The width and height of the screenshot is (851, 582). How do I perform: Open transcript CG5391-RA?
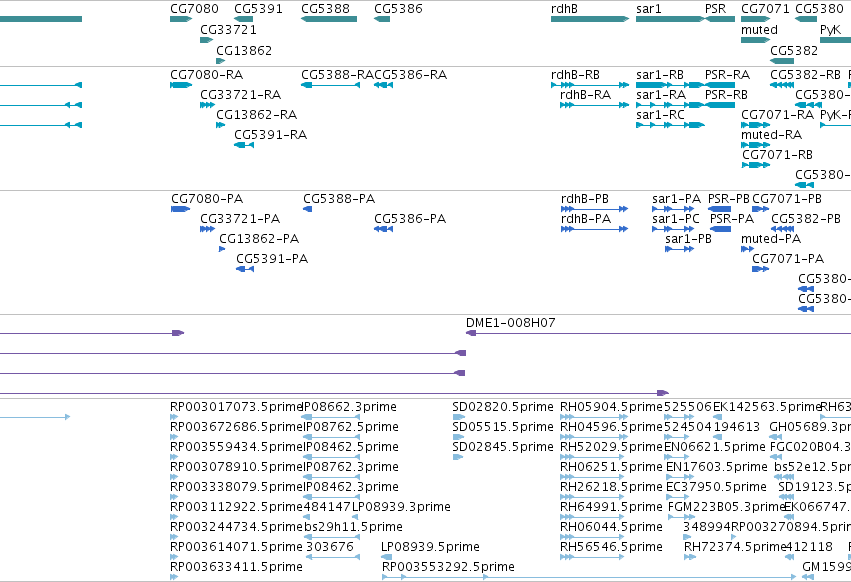click(271, 135)
